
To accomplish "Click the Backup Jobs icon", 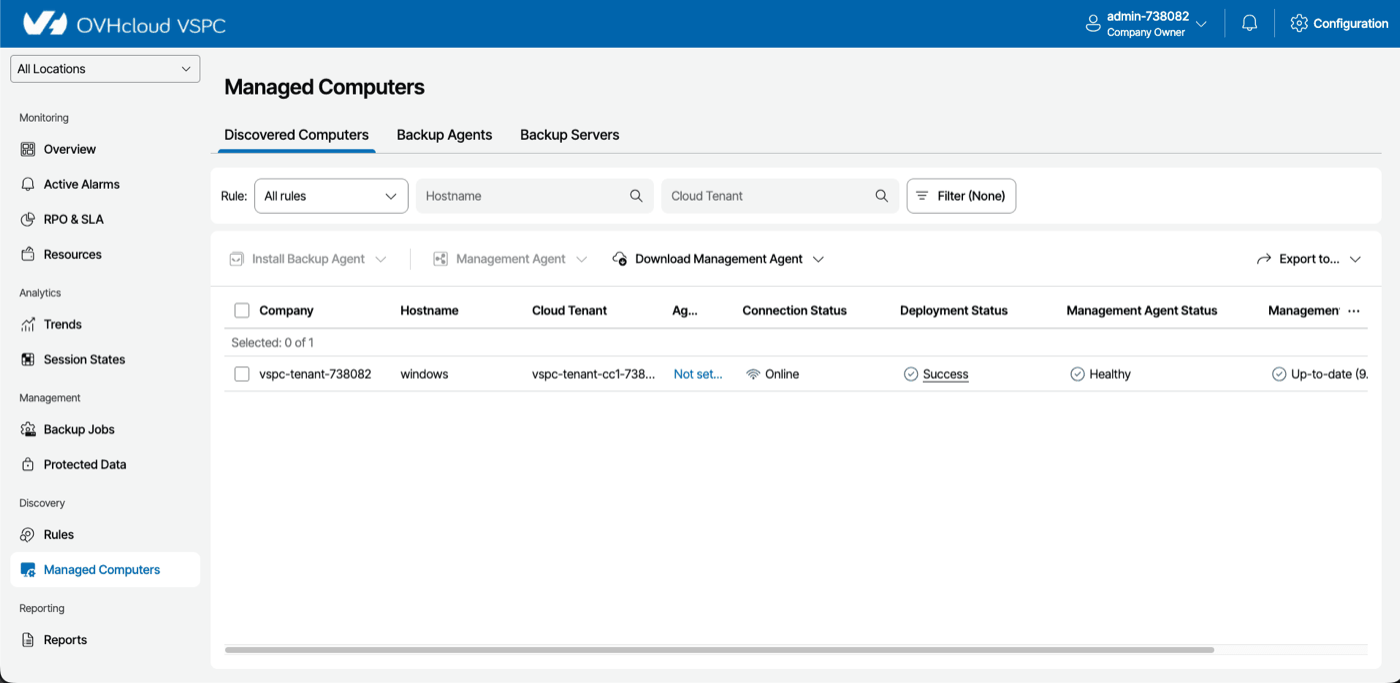I will coord(28,429).
